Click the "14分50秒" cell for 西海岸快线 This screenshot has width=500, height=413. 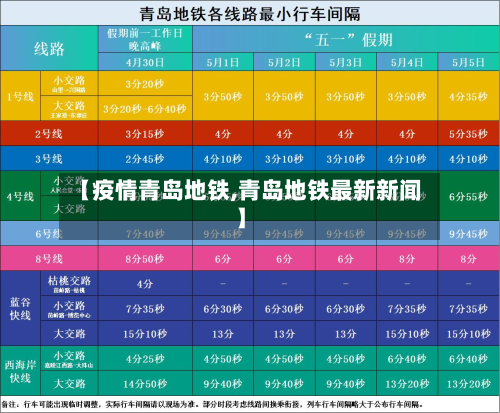pyautogui.click(x=145, y=384)
